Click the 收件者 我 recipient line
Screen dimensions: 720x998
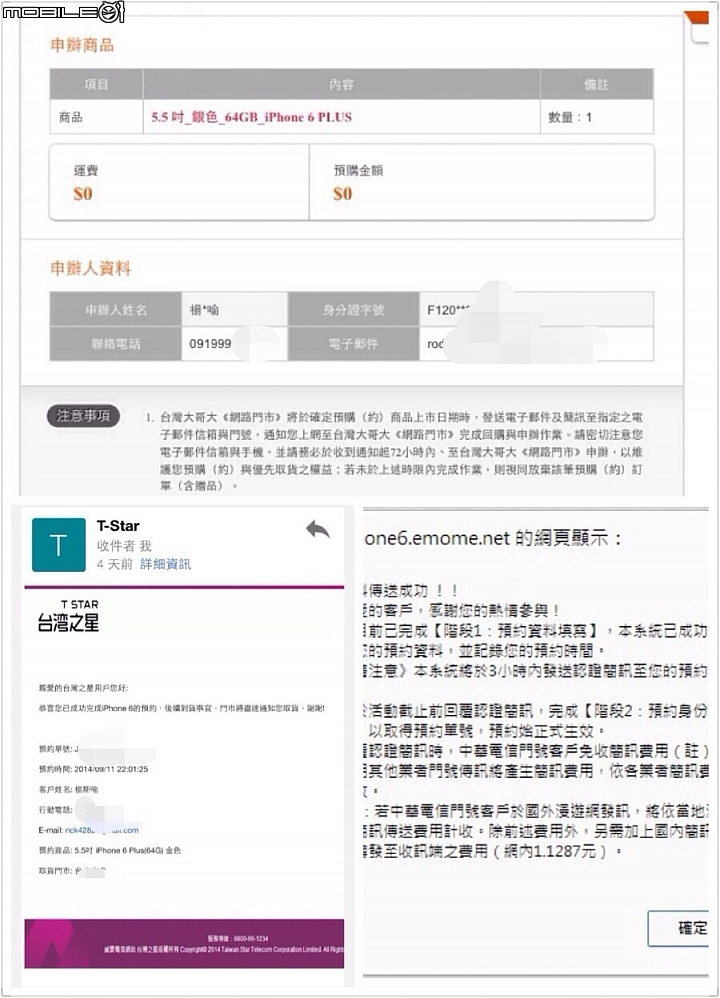(x=124, y=546)
